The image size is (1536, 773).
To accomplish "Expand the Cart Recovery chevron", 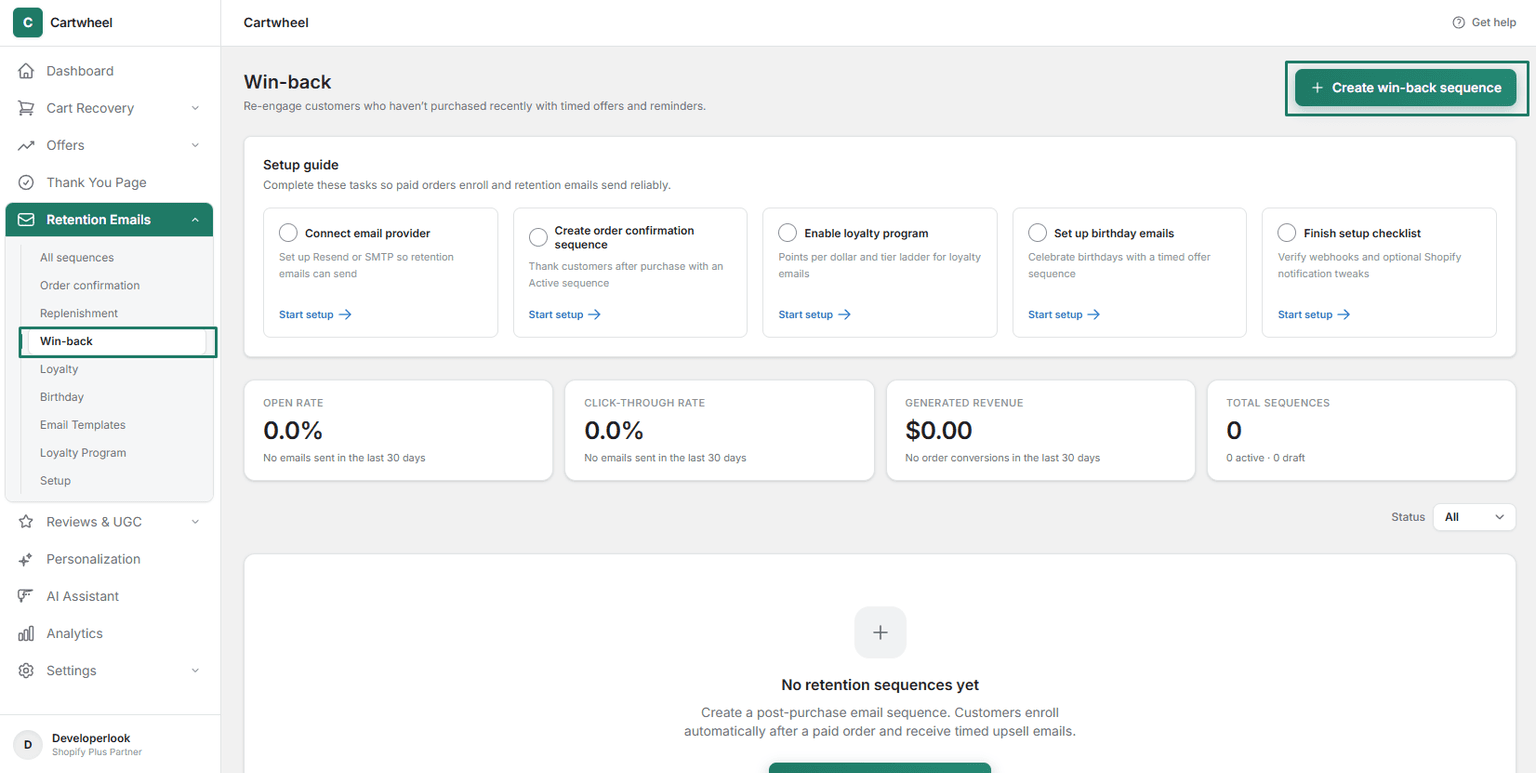I will (x=195, y=108).
